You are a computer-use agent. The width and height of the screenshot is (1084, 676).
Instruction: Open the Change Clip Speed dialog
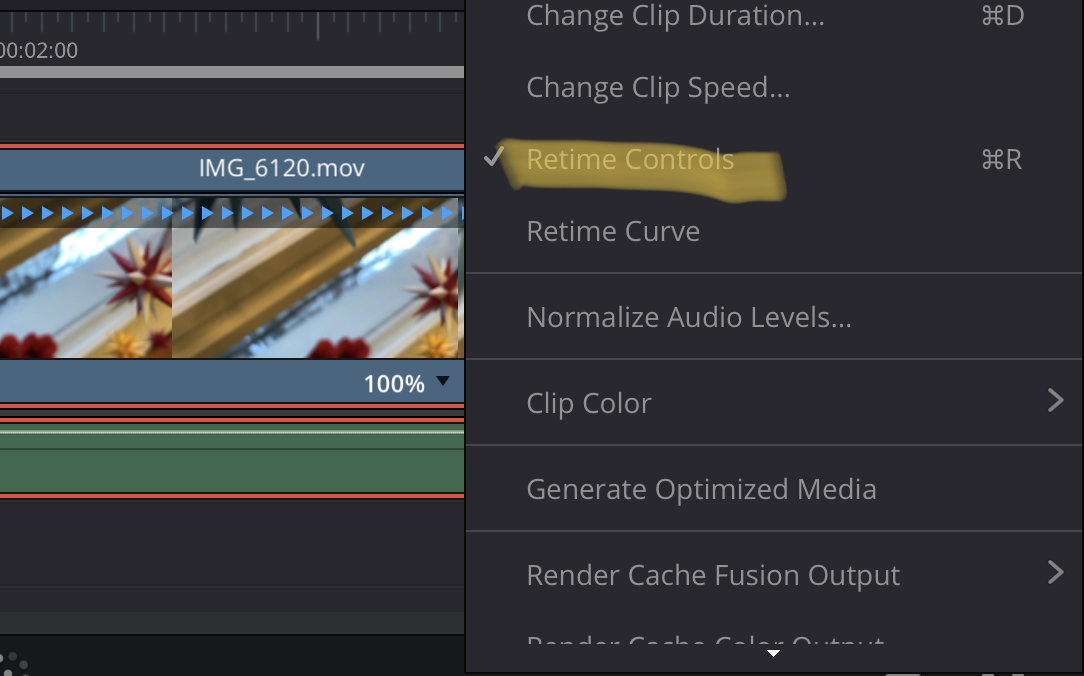click(657, 87)
